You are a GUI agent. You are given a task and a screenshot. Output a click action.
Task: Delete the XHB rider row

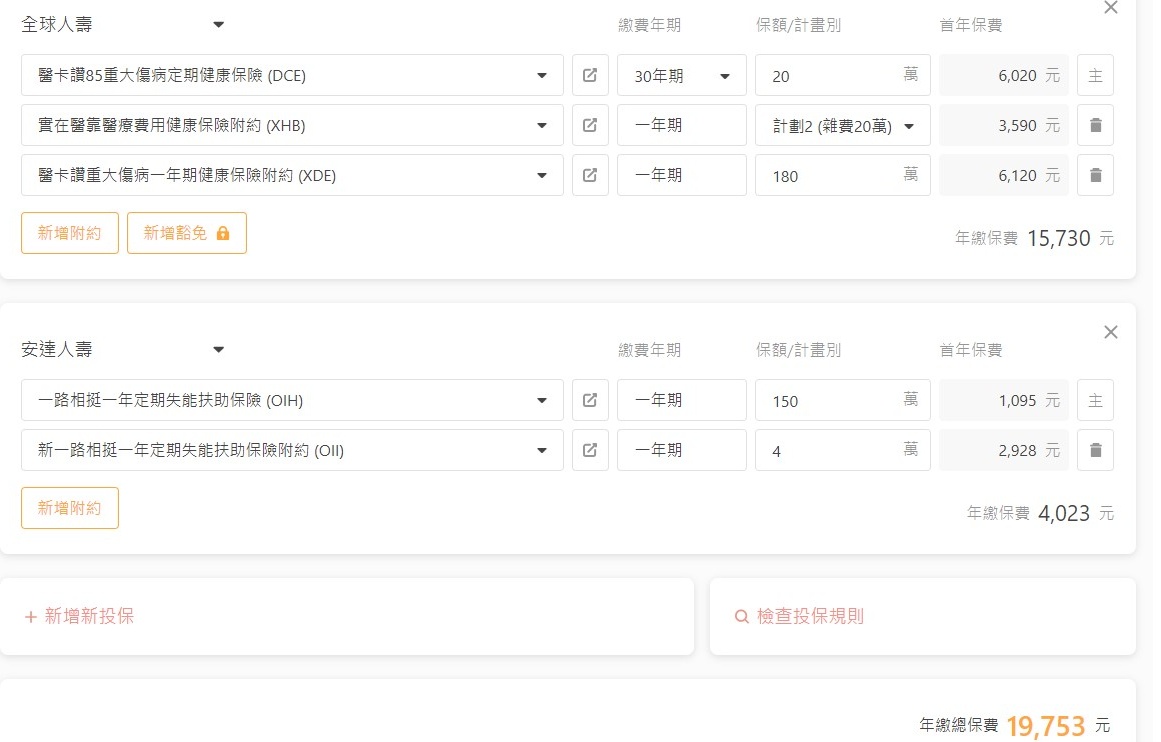coord(1095,125)
